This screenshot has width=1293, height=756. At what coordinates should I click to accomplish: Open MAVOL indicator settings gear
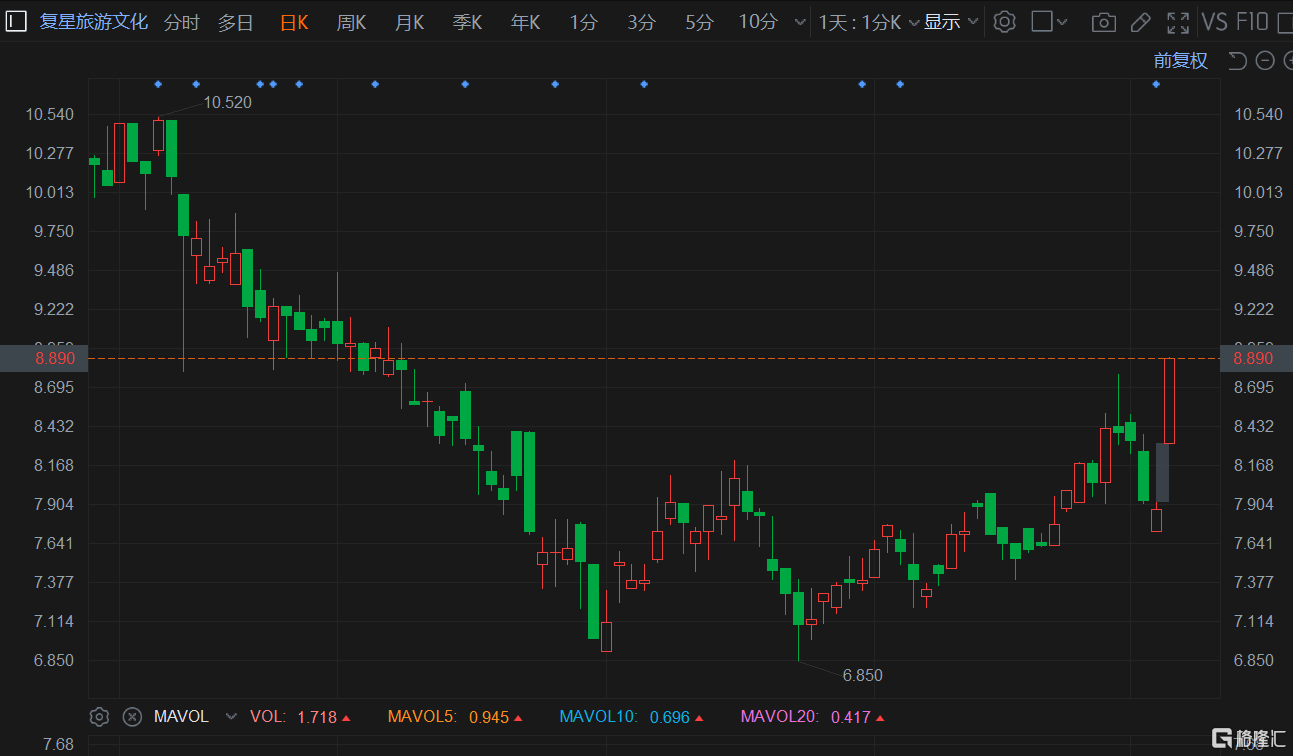point(99,716)
